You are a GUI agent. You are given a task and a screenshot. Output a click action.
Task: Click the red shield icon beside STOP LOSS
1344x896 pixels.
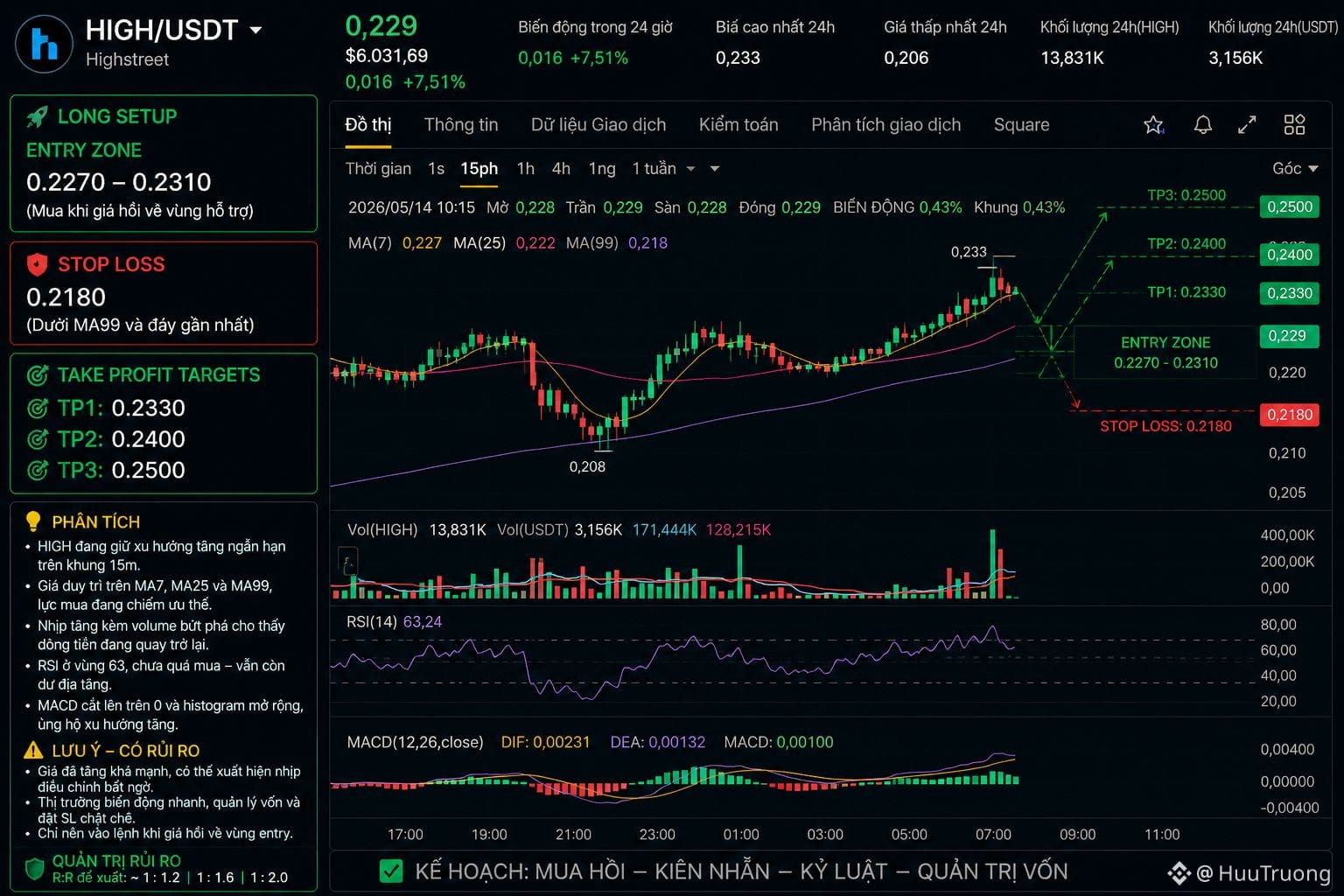(x=37, y=264)
